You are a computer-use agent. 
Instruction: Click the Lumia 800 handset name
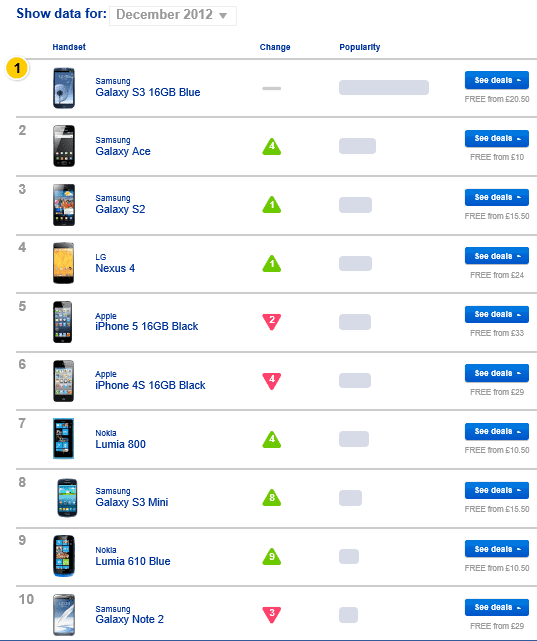point(120,444)
